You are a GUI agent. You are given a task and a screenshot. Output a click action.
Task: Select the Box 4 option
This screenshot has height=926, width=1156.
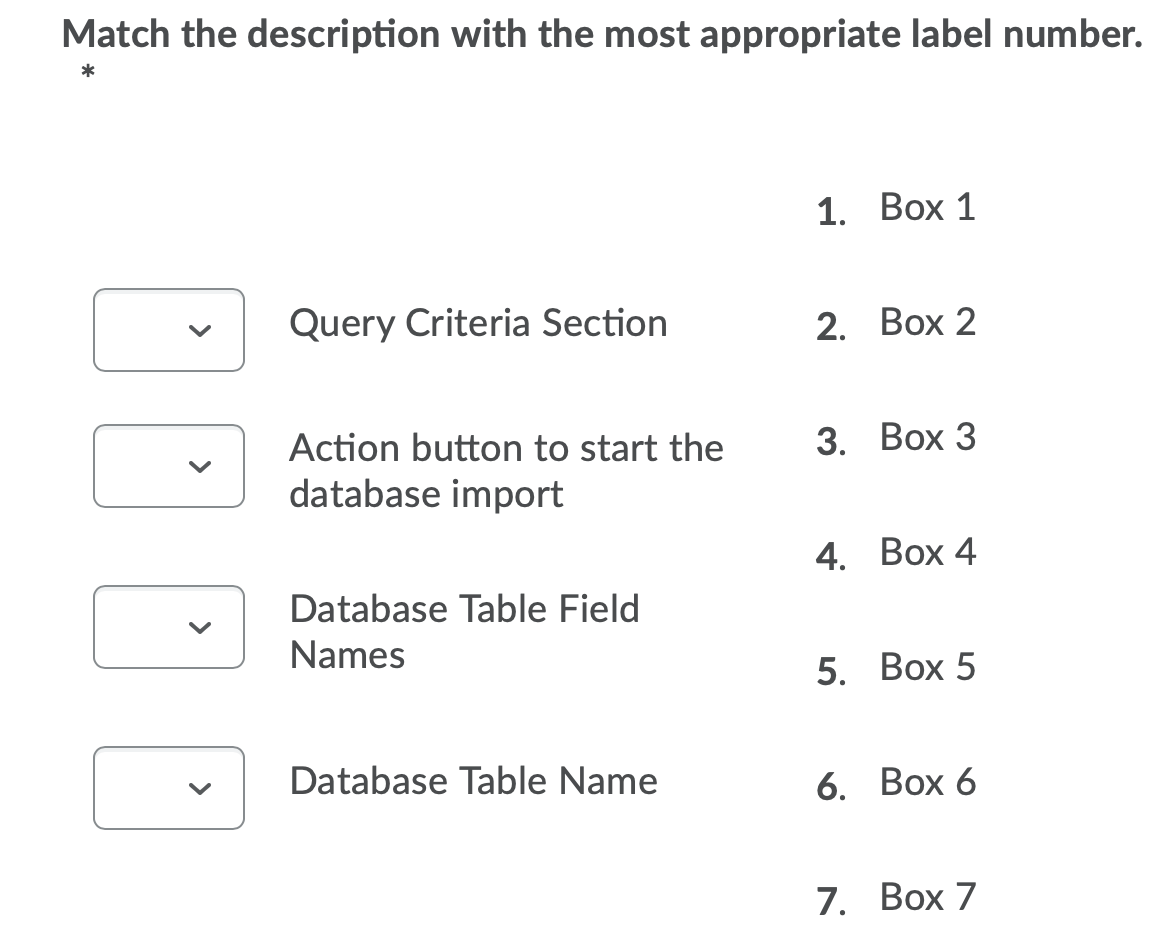[x=927, y=552]
